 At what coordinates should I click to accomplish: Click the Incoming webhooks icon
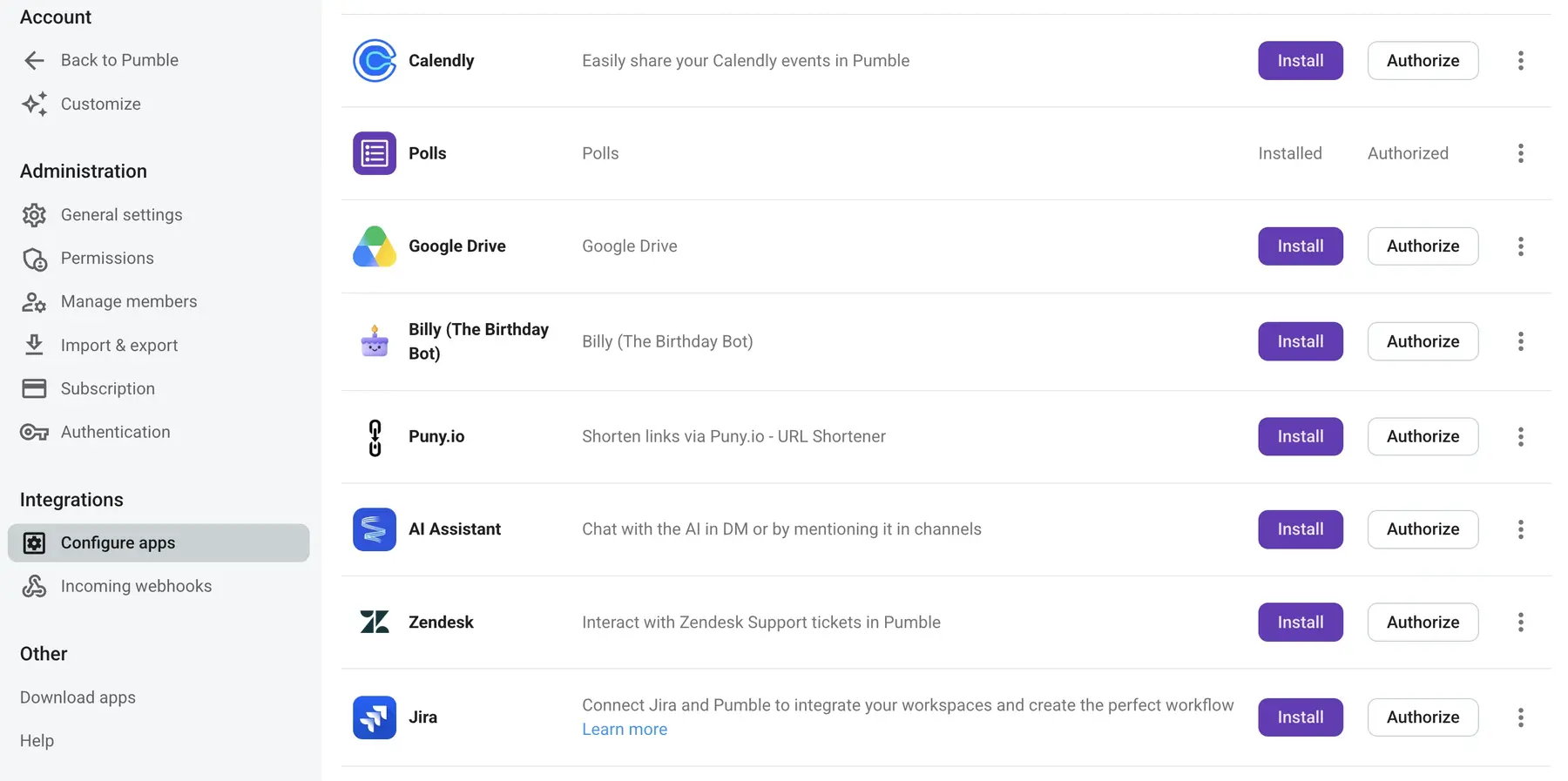[34, 586]
